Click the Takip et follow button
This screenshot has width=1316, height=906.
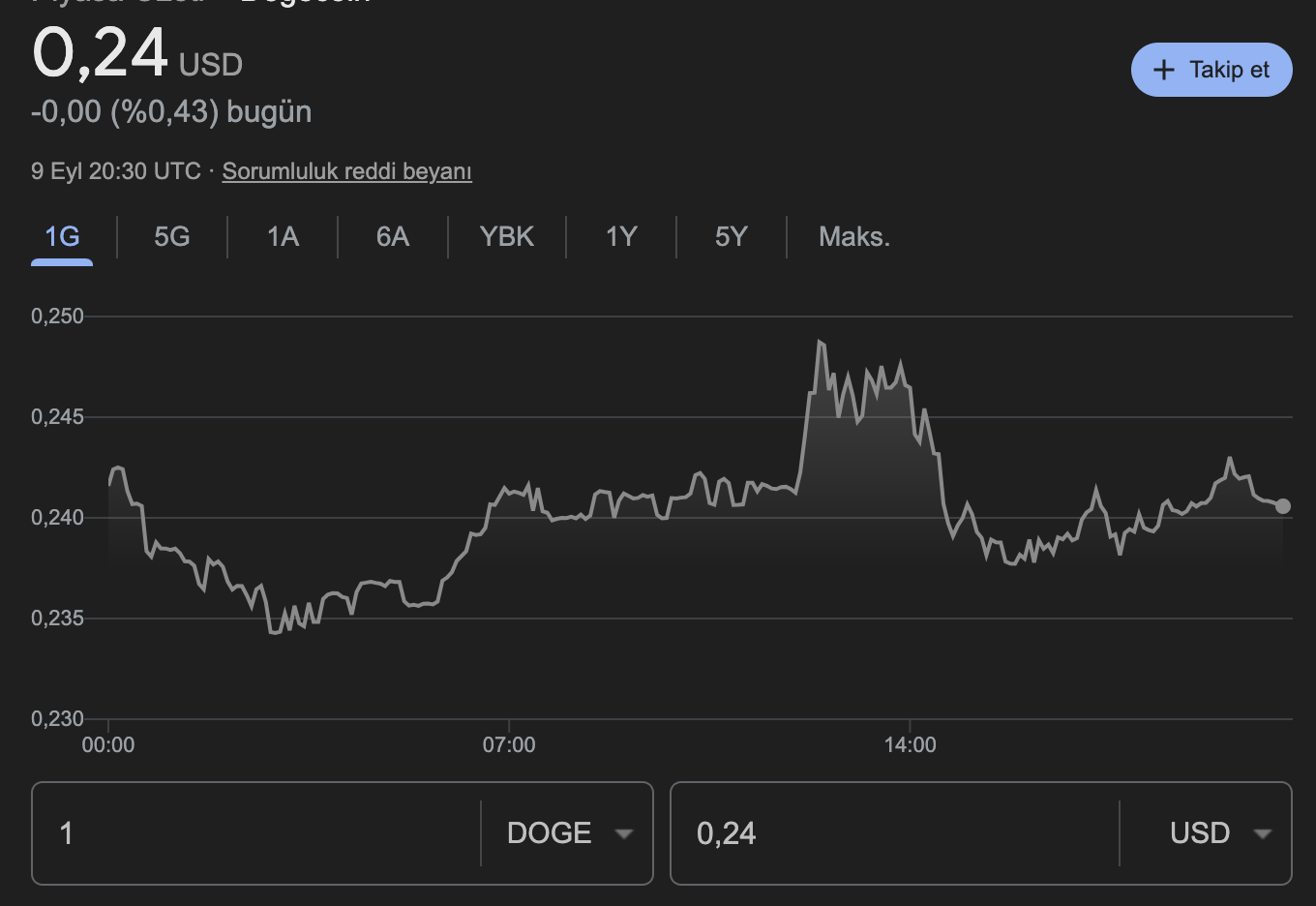point(1211,70)
